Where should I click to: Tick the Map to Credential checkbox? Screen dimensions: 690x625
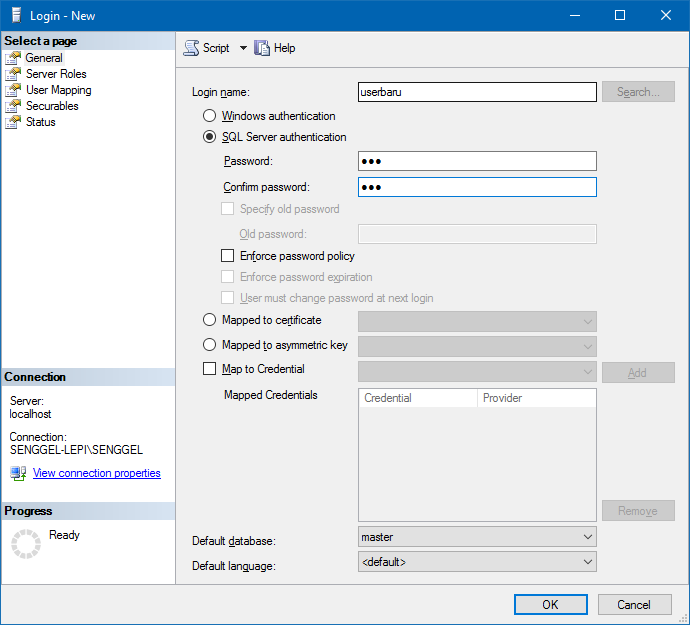tap(209, 368)
